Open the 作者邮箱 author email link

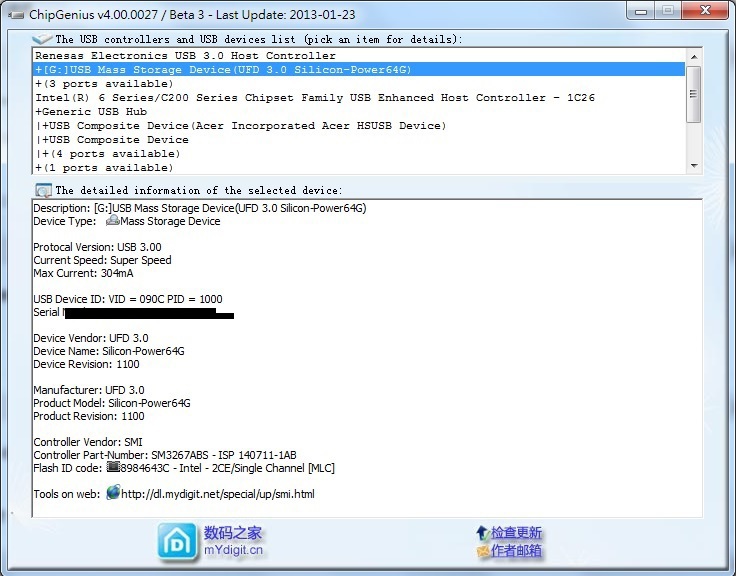point(516,551)
